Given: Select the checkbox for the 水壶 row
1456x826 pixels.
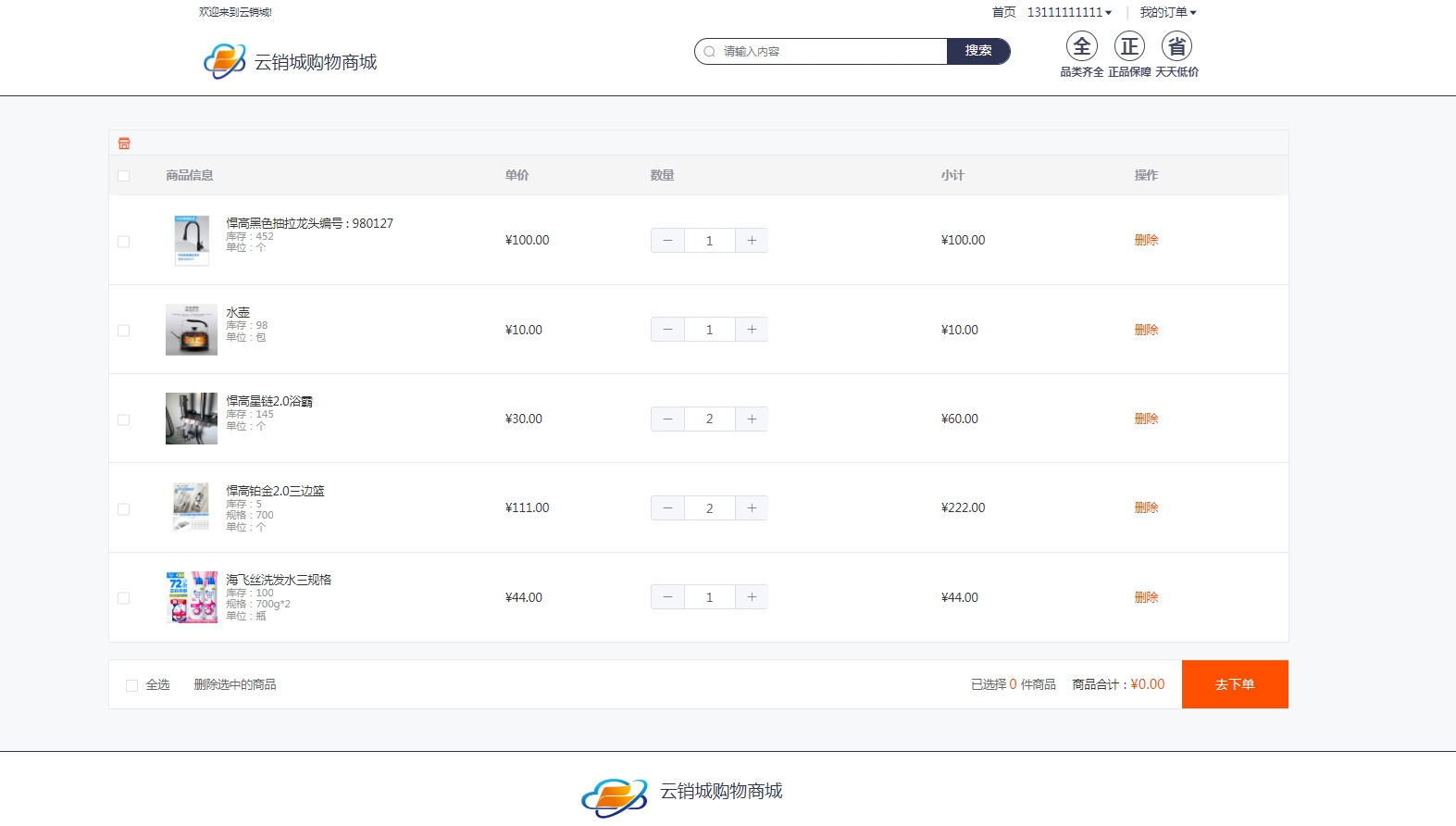Looking at the screenshot, I should click(x=124, y=331).
